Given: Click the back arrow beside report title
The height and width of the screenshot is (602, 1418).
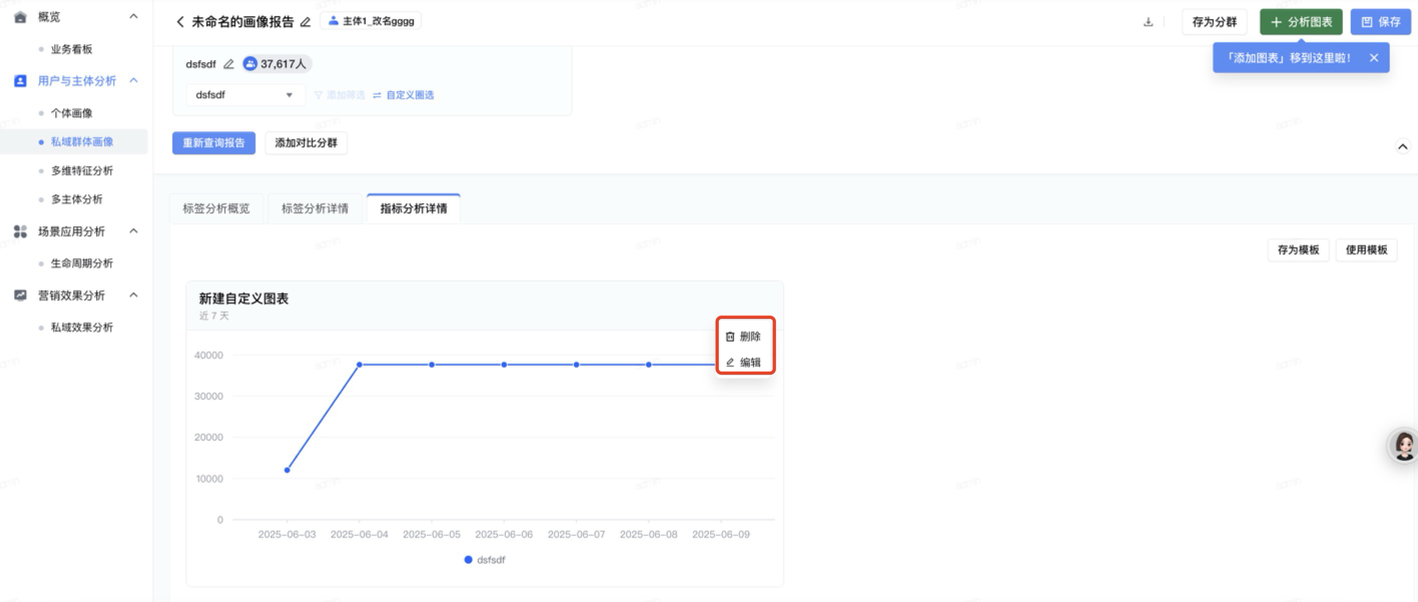Looking at the screenshot, I should click(x=180, y=22).
